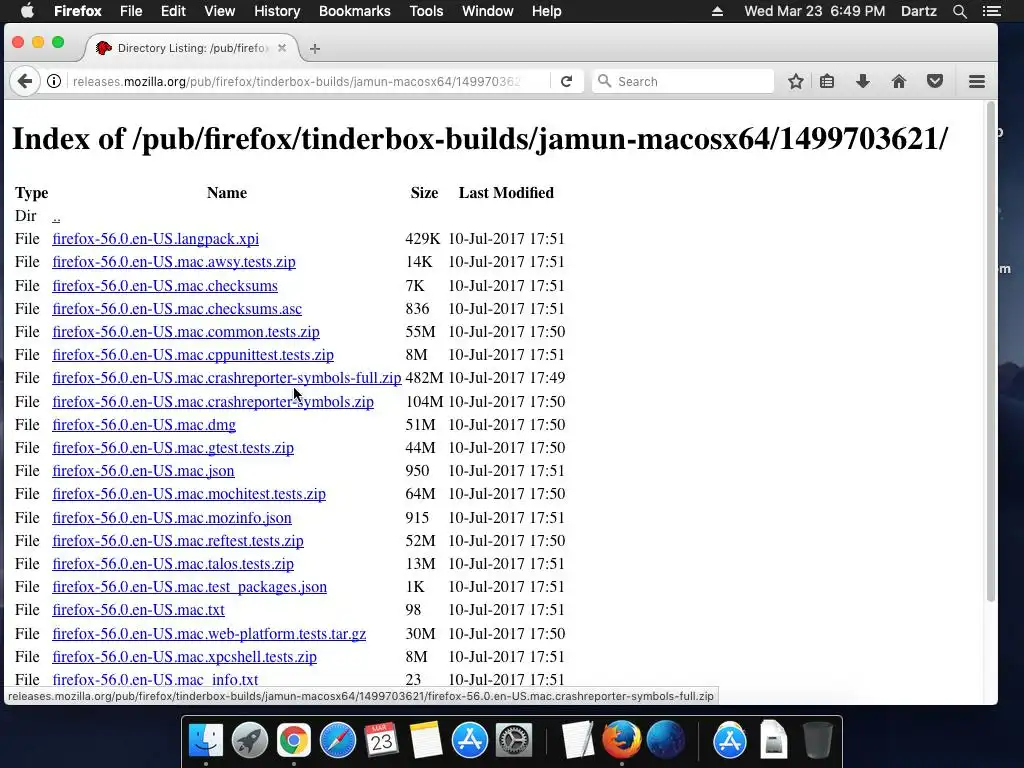Open the View menu
This screenshot has height=768, width=1024.
219,11
